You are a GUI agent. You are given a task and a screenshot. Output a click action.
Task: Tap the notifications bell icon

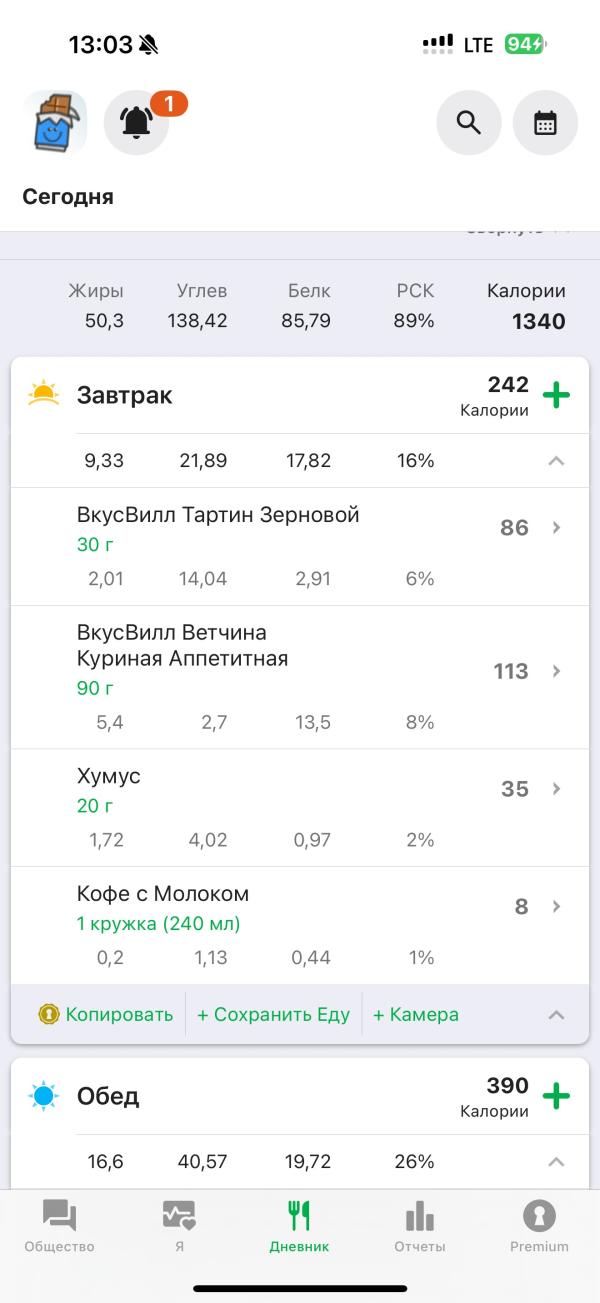point(136,123)
